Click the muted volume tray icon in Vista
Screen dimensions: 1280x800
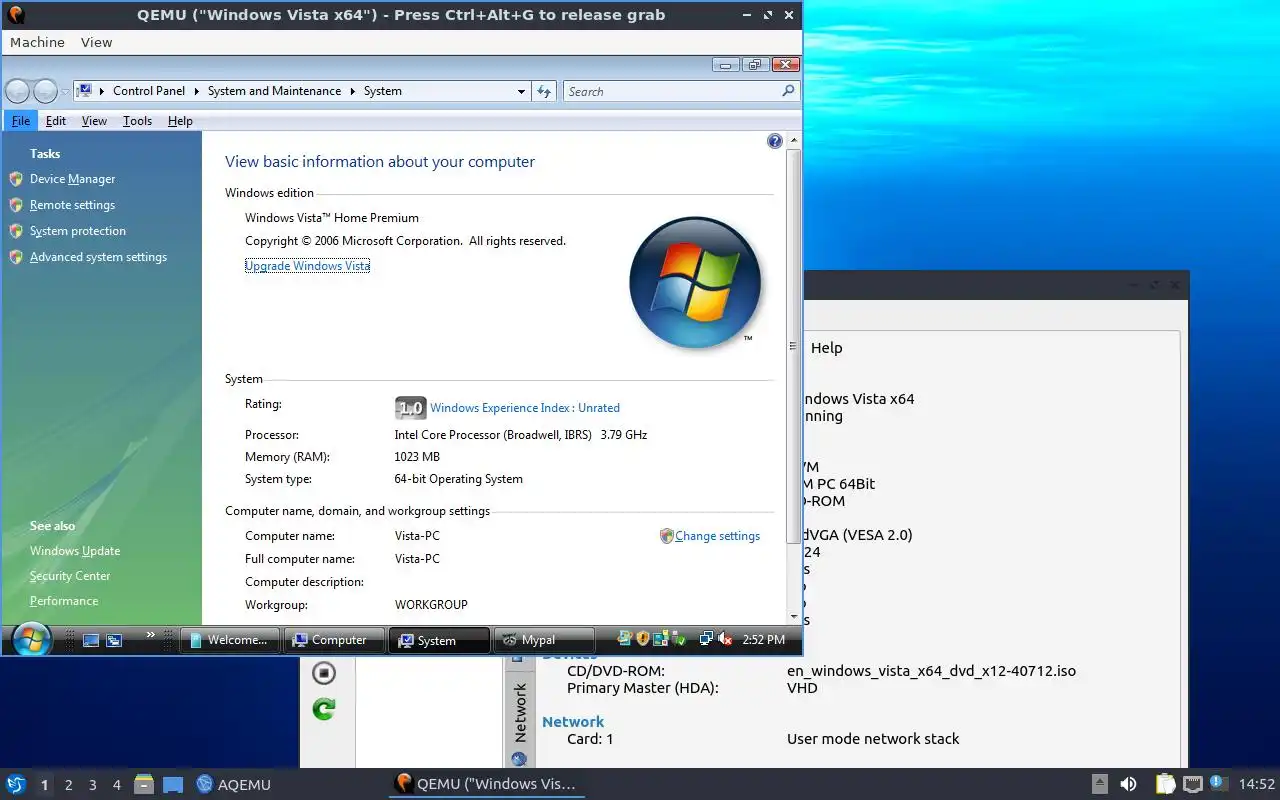click(726, 639)
